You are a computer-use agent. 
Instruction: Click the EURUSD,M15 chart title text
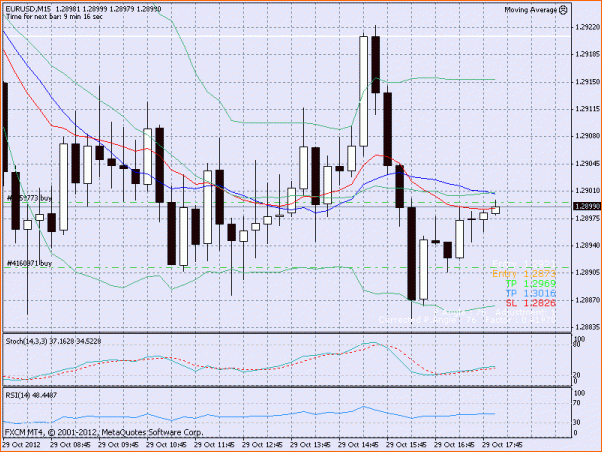29,9
